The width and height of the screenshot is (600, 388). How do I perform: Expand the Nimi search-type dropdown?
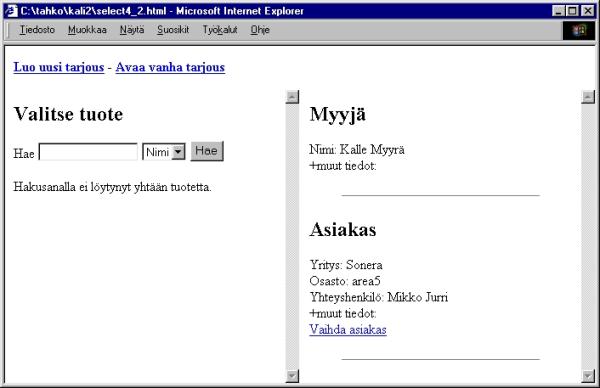(178, 152)
